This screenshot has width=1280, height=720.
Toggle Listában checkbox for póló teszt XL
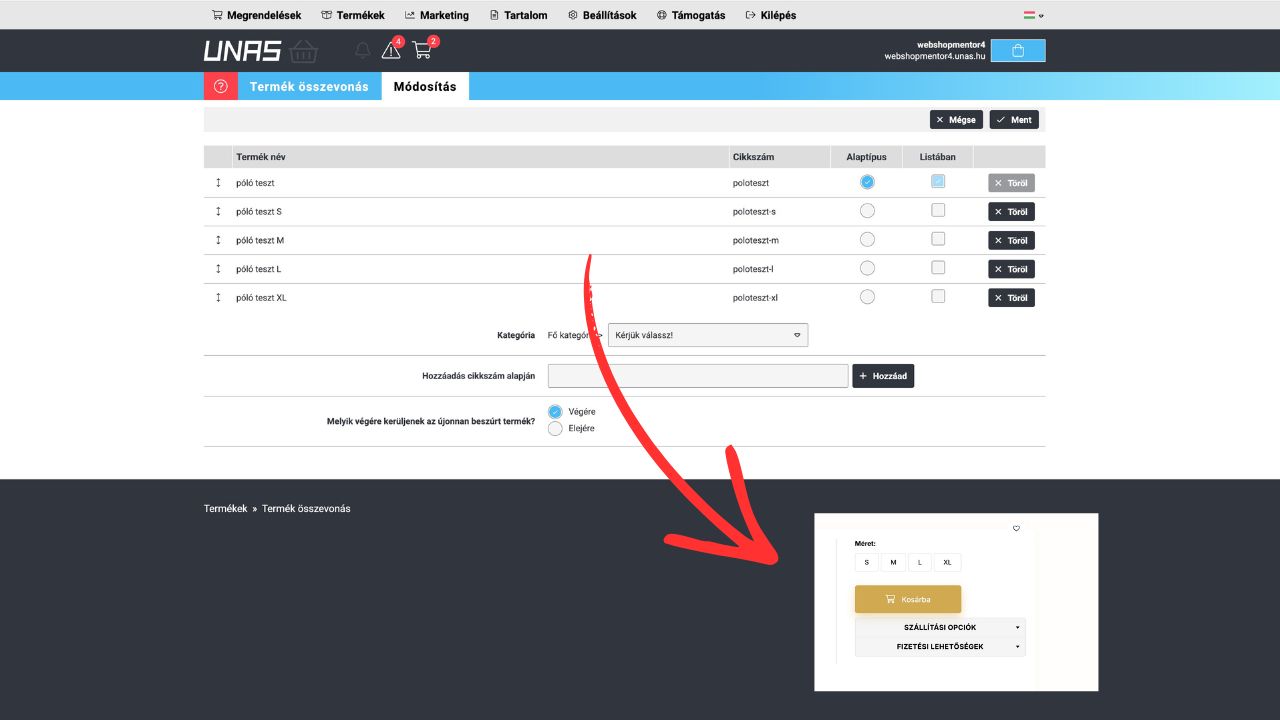point(938,296)
